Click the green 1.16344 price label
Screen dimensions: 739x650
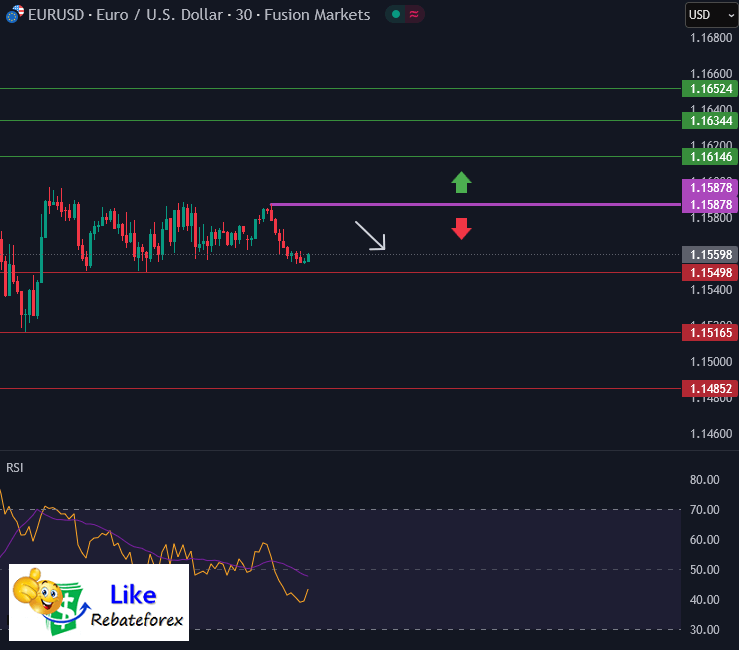(x=708, y=121)
